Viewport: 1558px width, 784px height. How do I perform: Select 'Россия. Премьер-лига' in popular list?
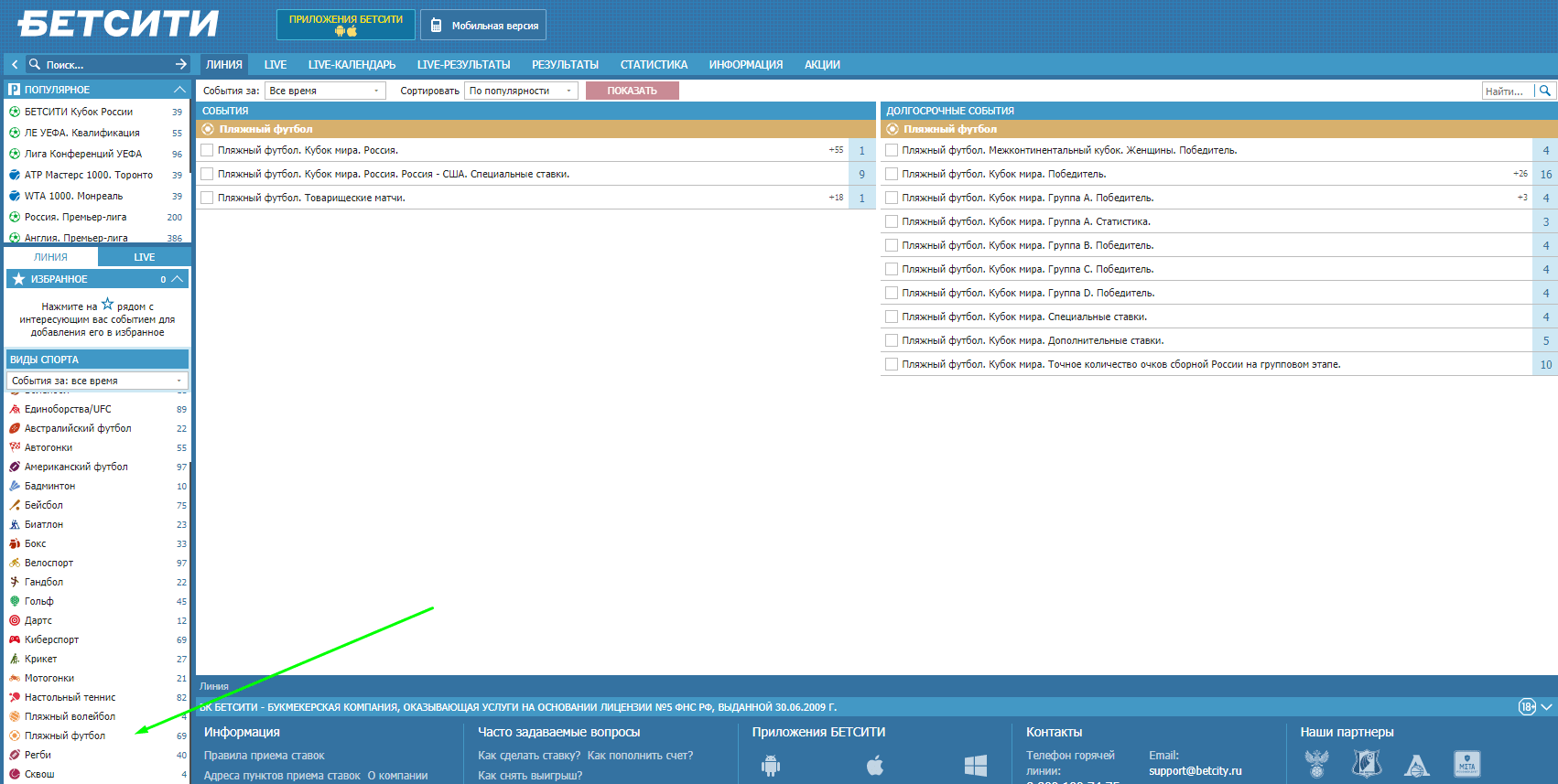76,217
